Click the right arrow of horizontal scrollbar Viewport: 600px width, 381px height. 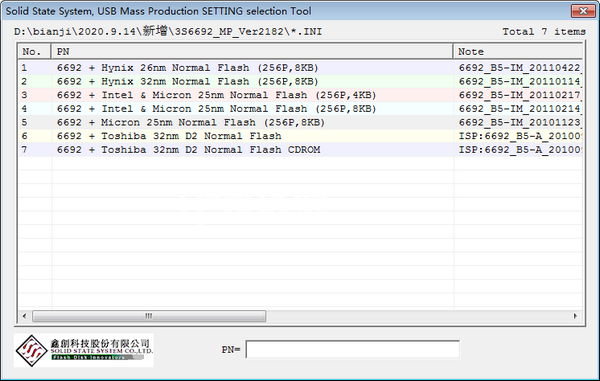pos(575,316)
